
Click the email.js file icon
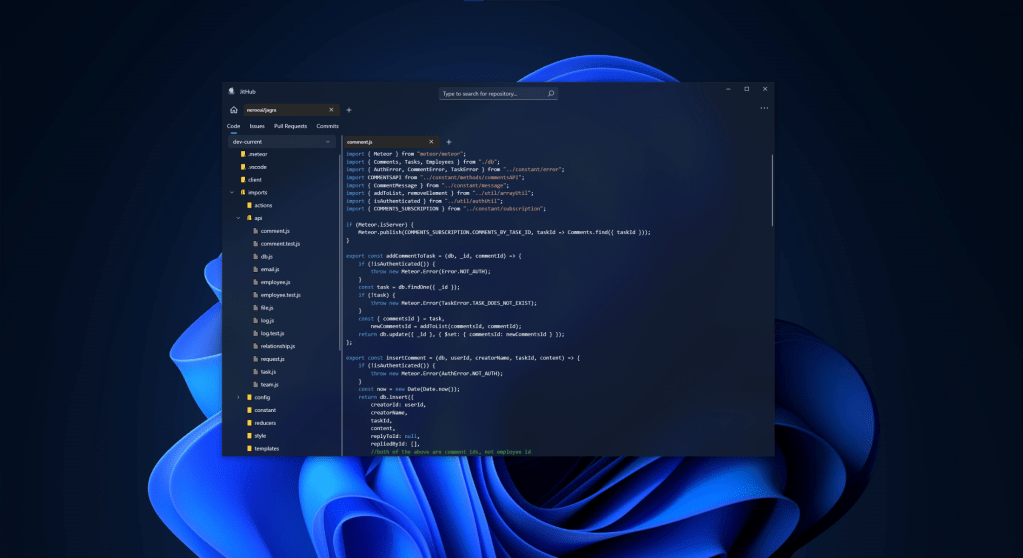(x=255, y=269)
